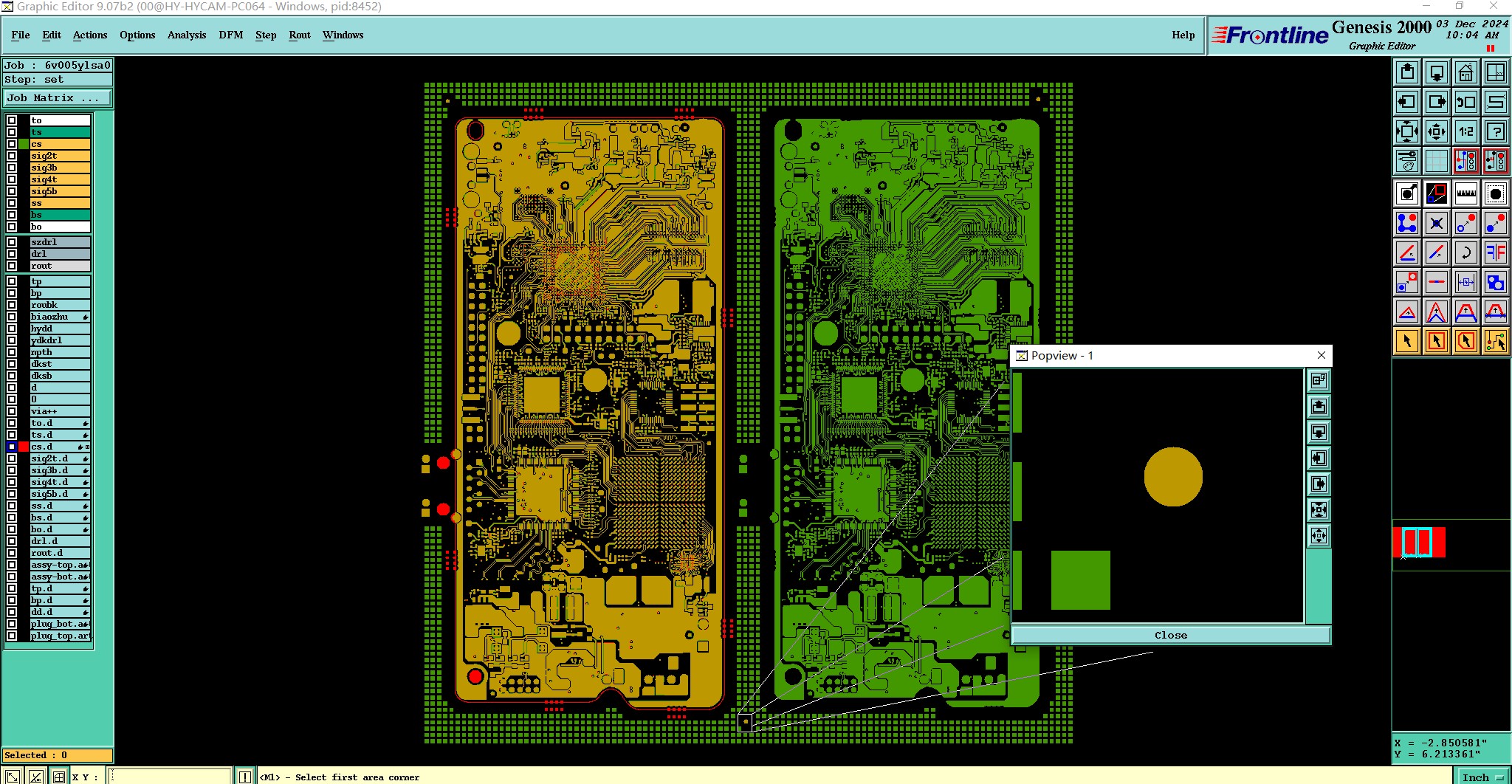Select layer row biaozhu
This screenshot has width=1512, height=784.
(60, 317)
